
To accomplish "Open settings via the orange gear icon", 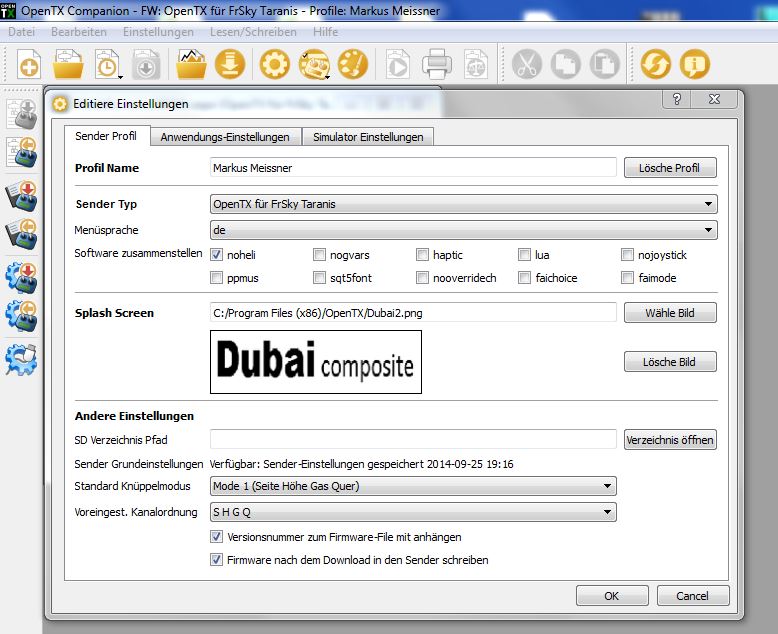I will click(x=274, y=64).
